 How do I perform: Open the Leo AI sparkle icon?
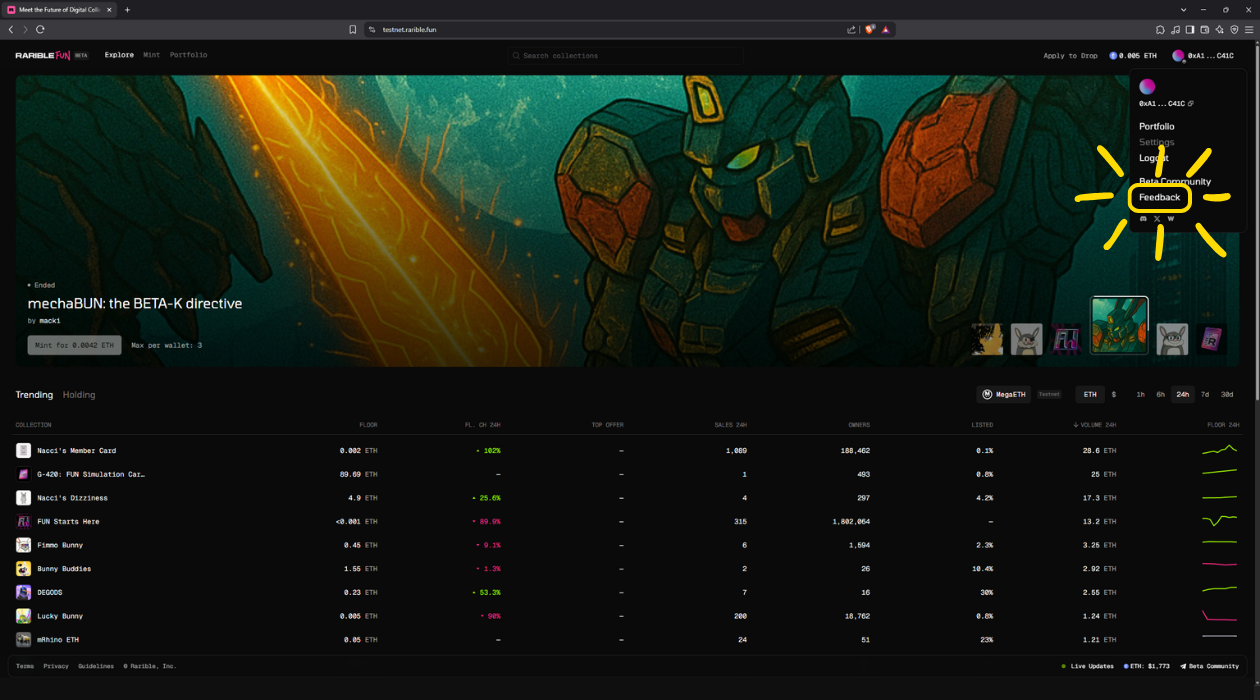point(1219,30)
